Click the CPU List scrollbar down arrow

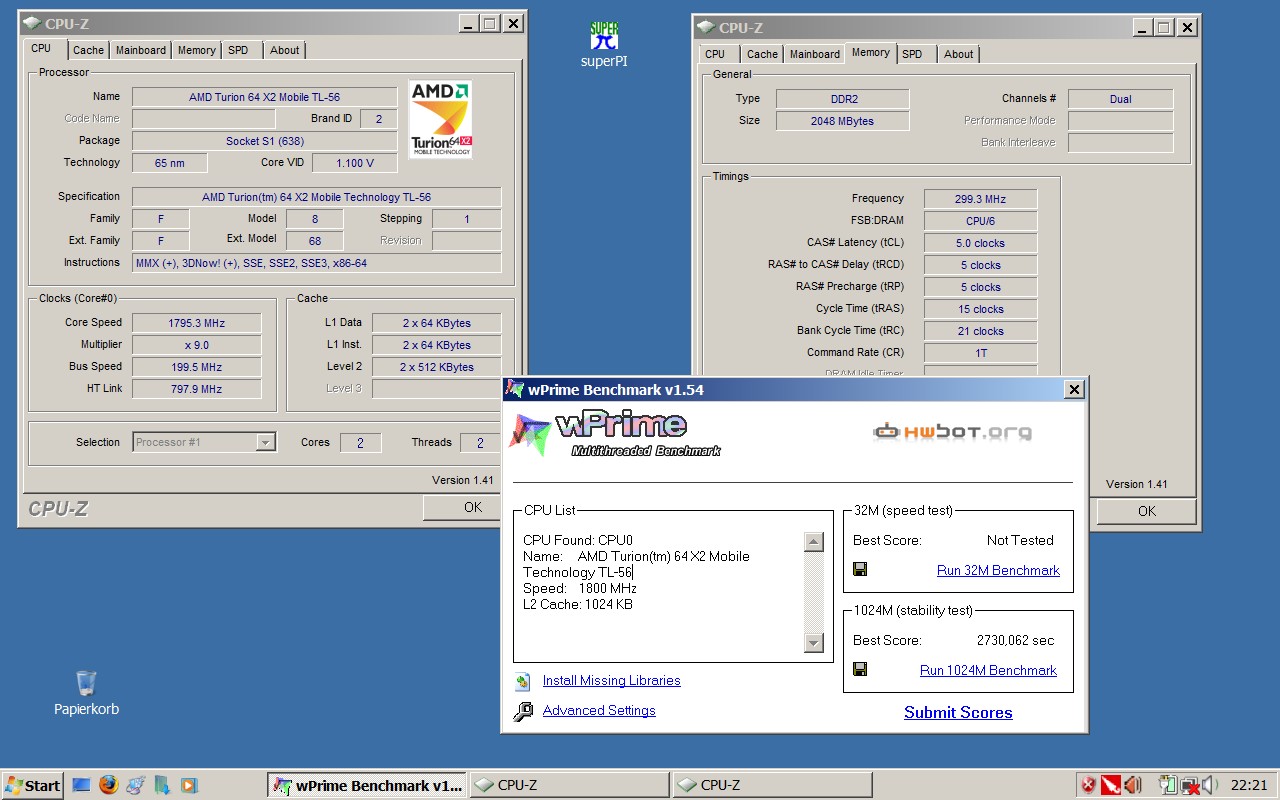click(813, 642)
